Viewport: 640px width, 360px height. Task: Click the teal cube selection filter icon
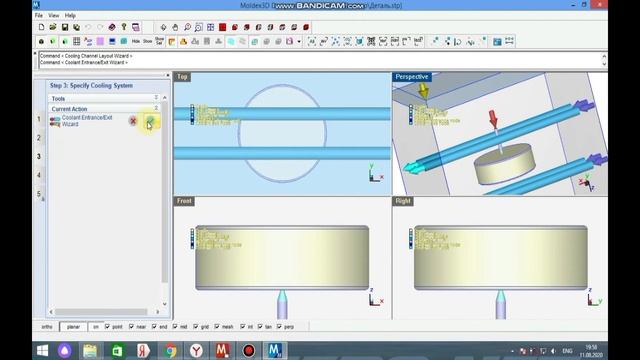359,41
